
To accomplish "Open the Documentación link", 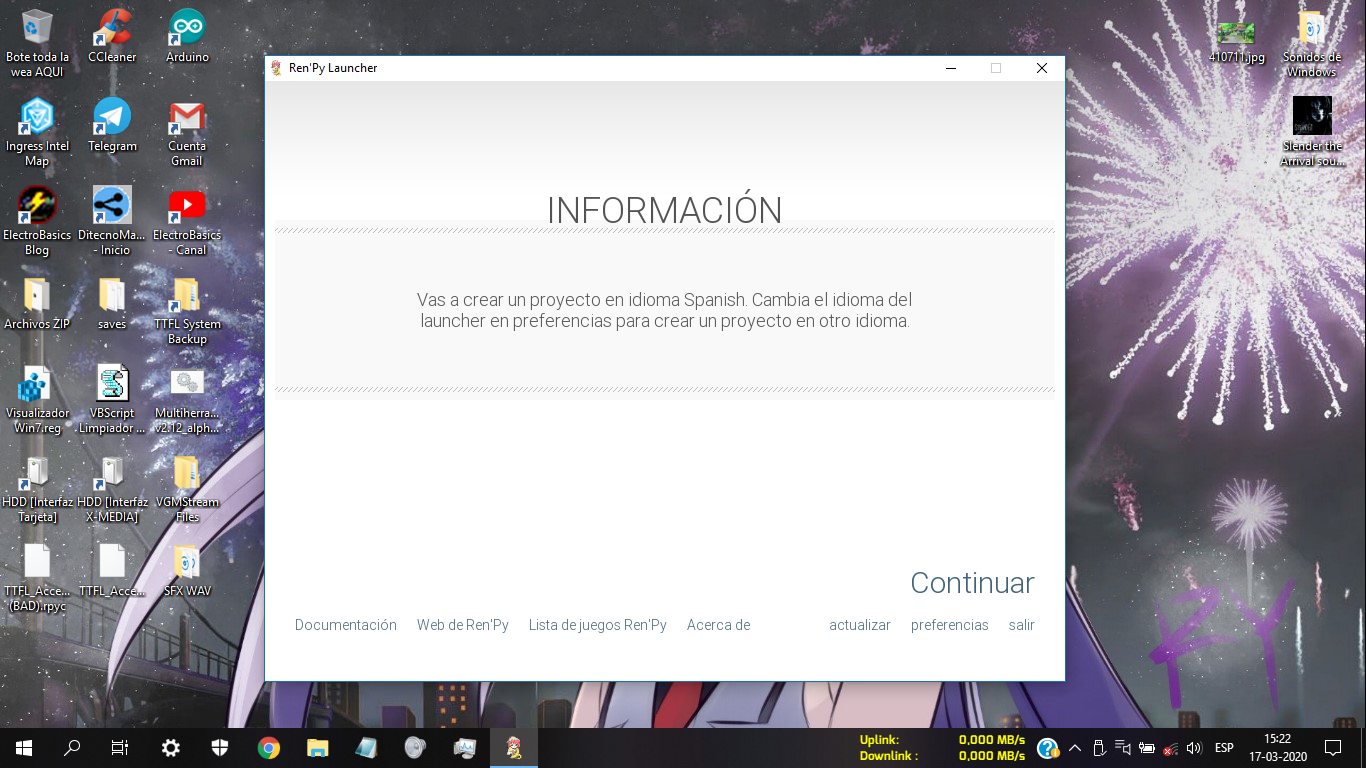I will (345, 625).
